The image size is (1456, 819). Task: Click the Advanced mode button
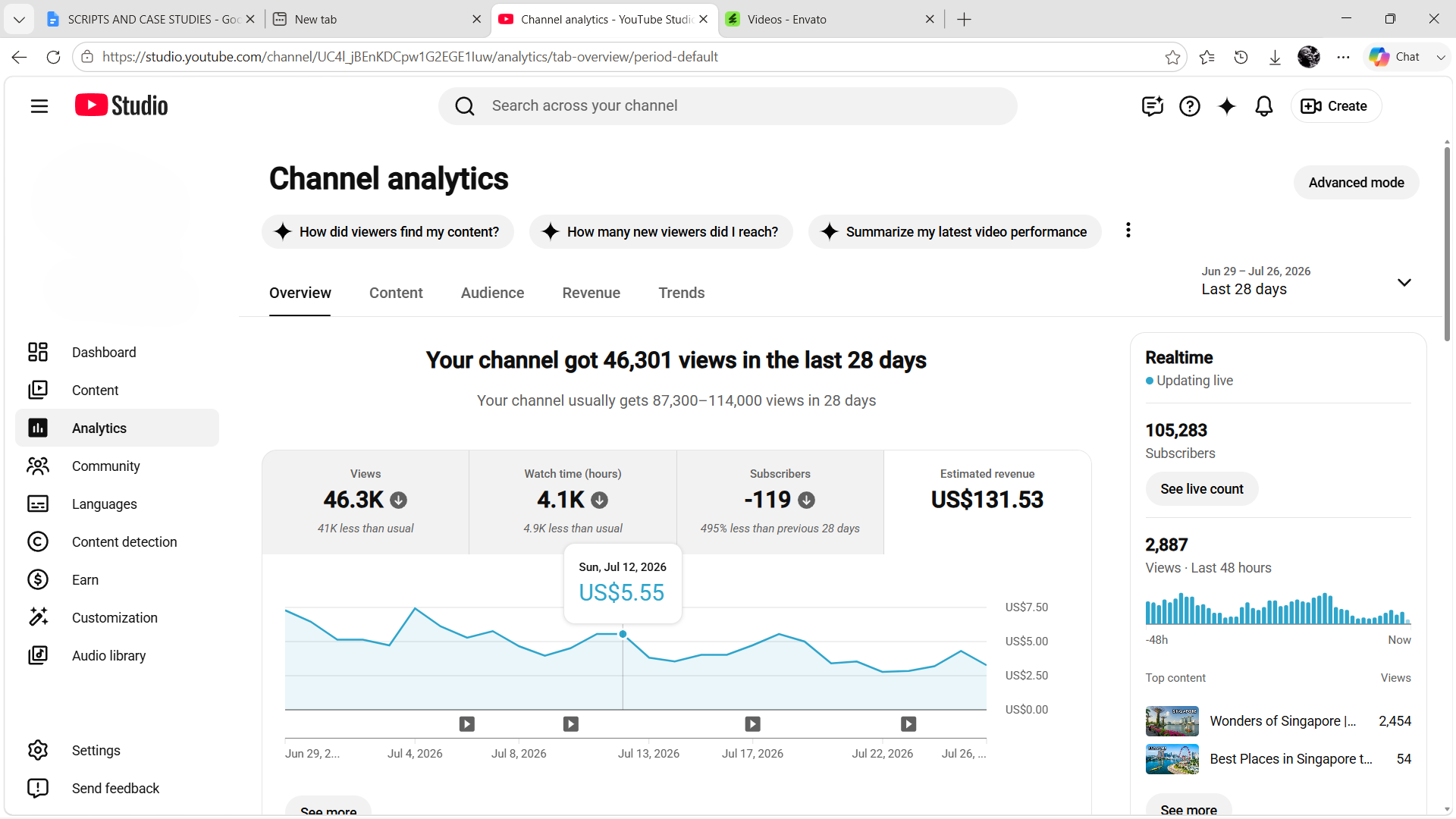pyautogui.click(x=1356, y=183)
